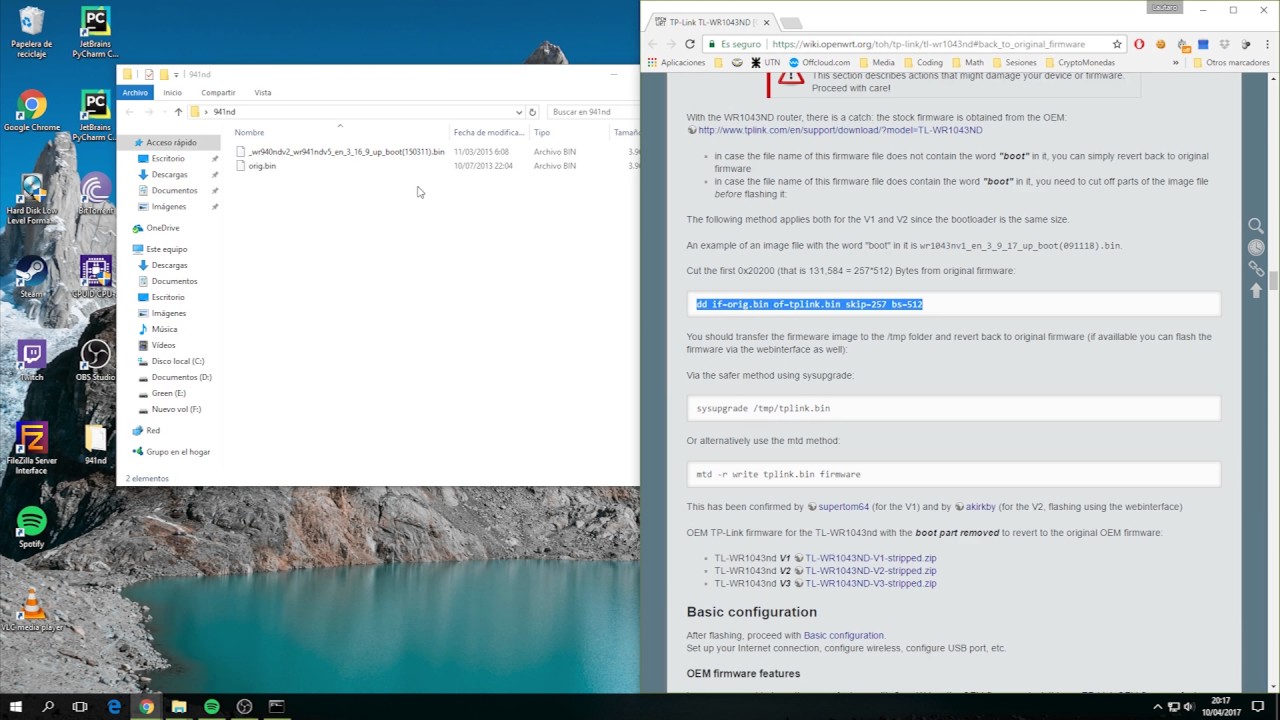Select Green (E:) drive in navigation pane
Image resolution: width=1280 pixels, height=720 pixels.
162,393
